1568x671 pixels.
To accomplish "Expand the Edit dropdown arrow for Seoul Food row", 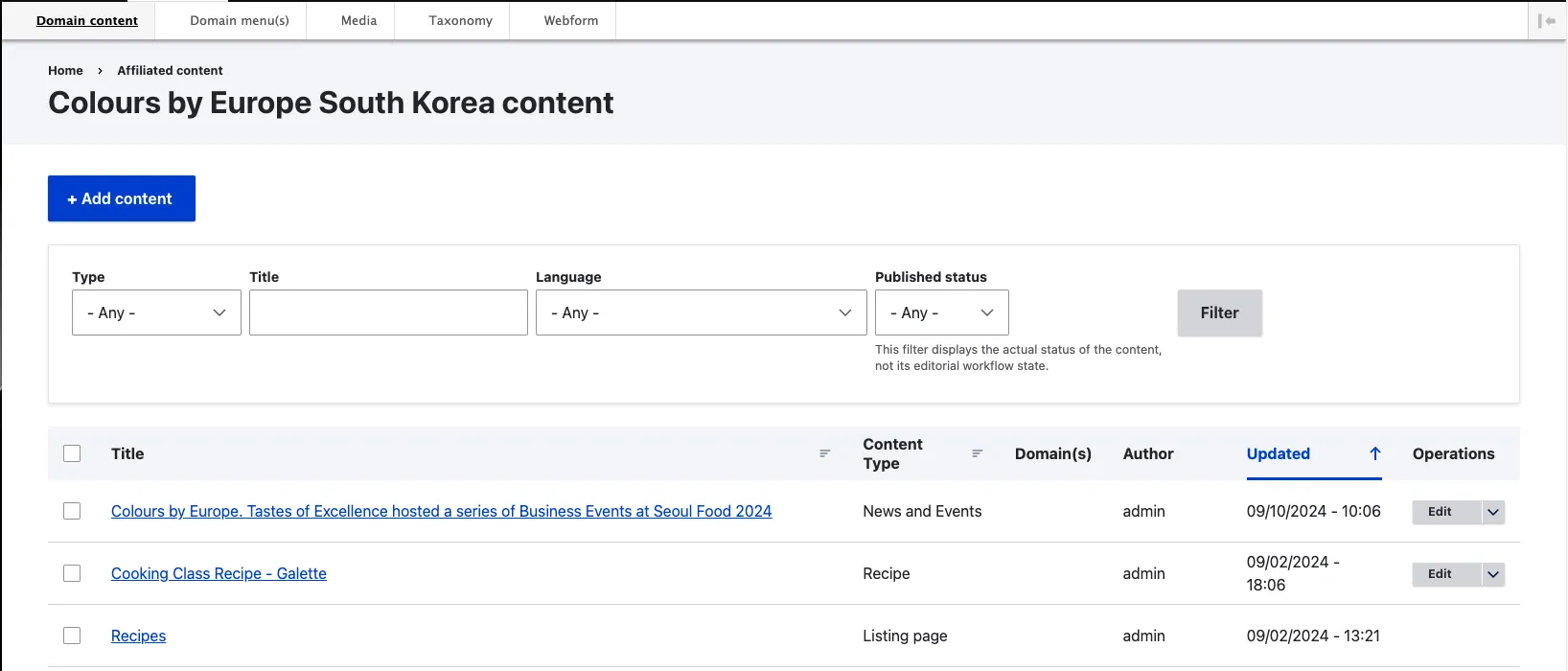I will coord(1492,512).
